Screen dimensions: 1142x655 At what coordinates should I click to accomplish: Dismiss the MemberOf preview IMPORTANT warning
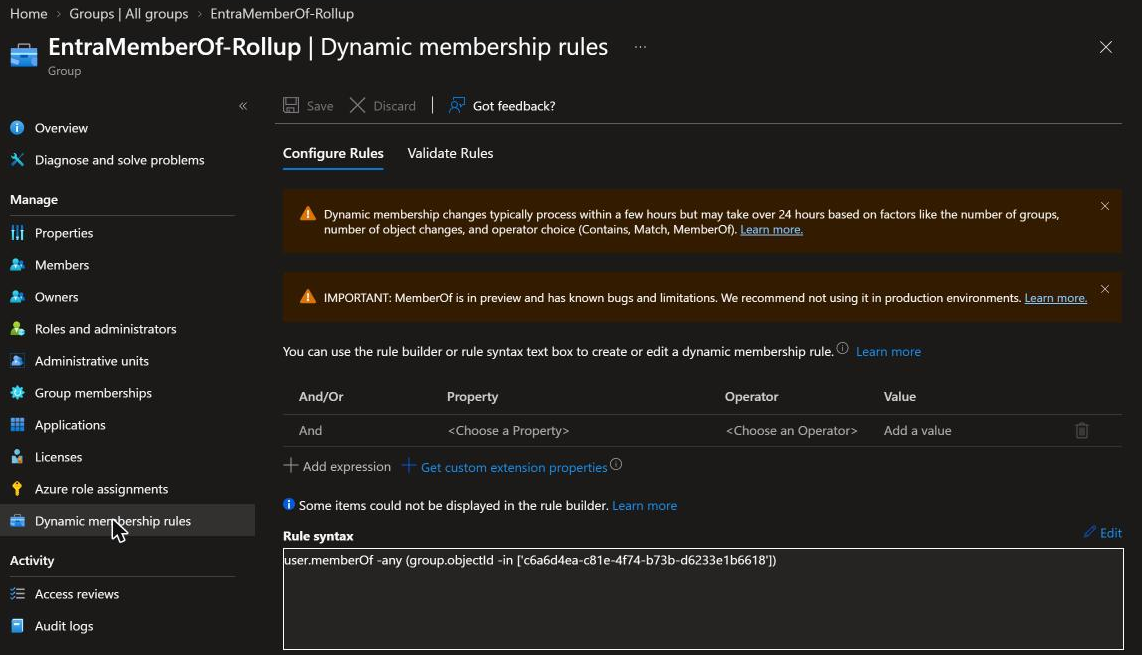click(1105, 289)
